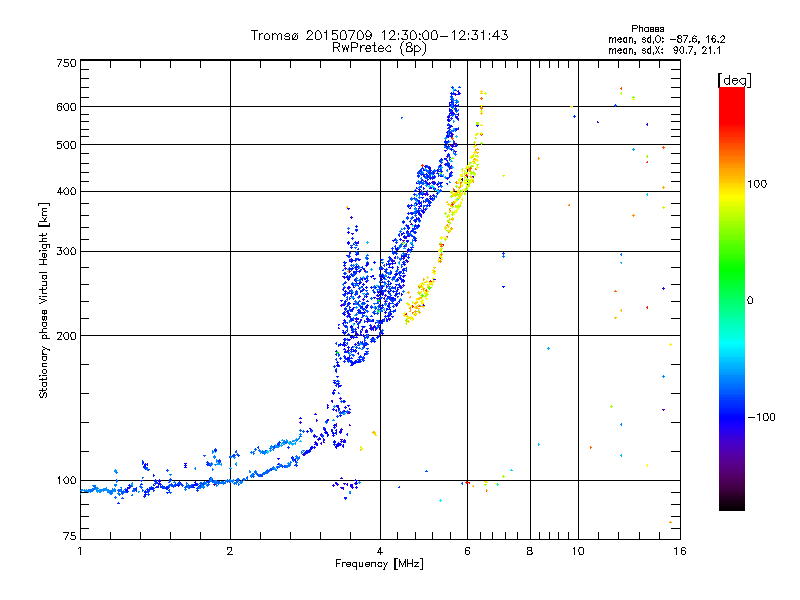800x600 pixels.
Task: Click the y-axis tick label '400'
Action: pos(66,191)
